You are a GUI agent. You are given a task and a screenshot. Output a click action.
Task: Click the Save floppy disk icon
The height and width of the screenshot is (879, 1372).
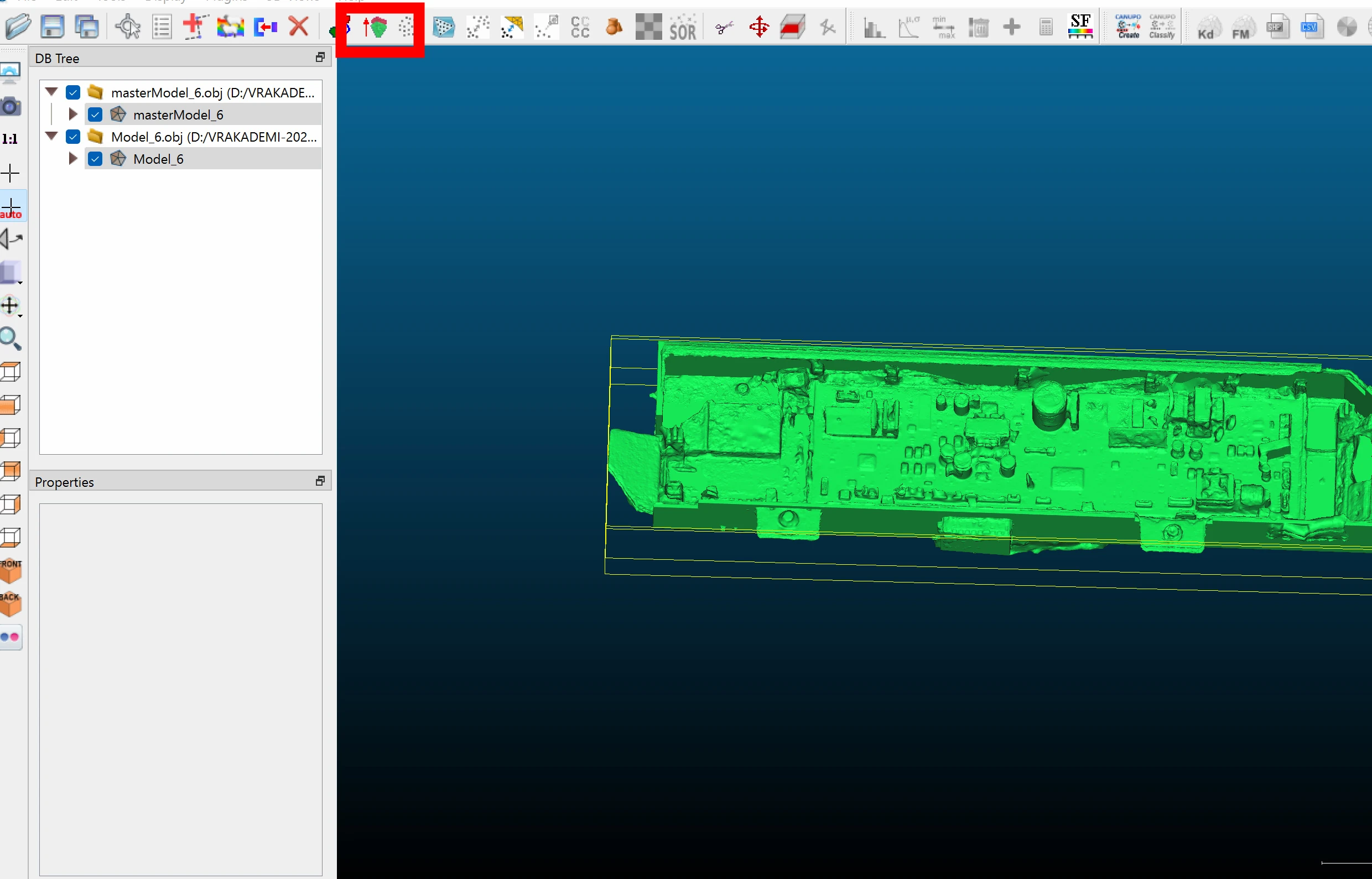[x=53, y=26]
